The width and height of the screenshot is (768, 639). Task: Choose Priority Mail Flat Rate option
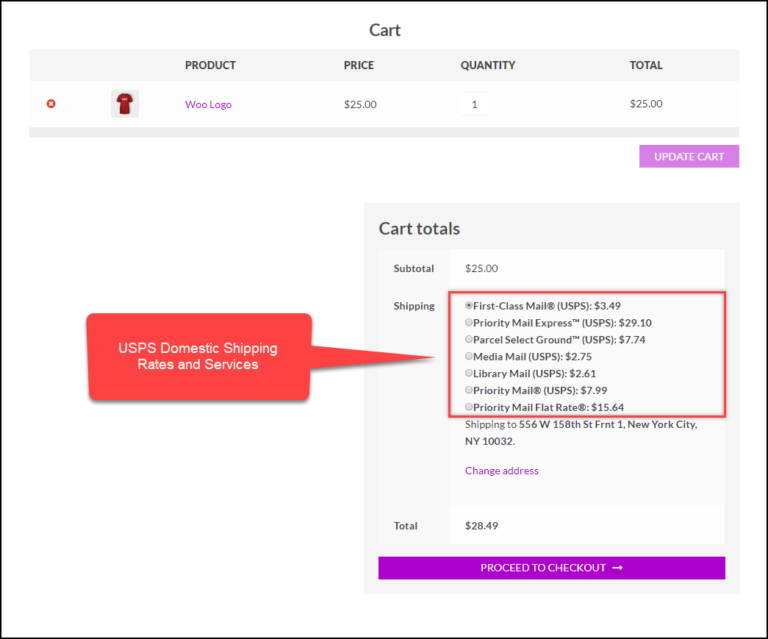(470, 407)
